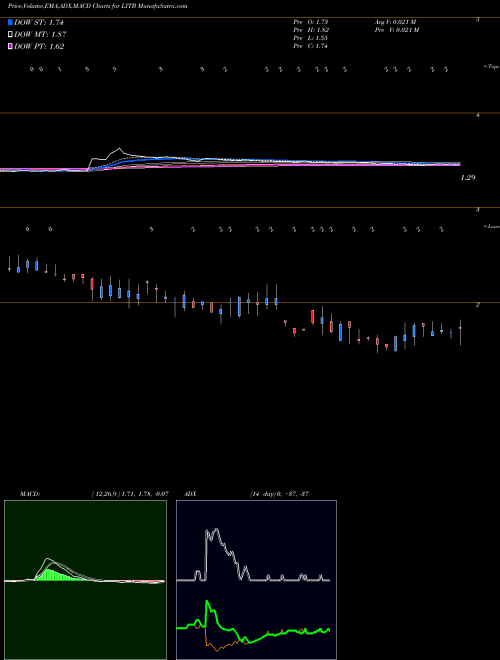Select the 'DOW ST: 1.74' legend label
The width and height of the screenshot is (500, 660).
coord(39,22)
